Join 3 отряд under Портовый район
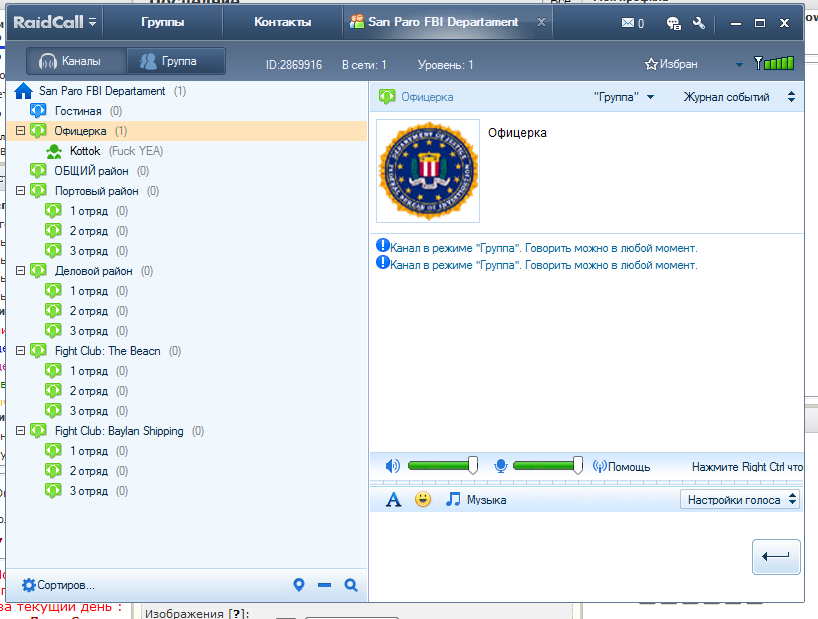Image resolution: width=818 pixels, height=619 pixels. pyautogui.click(x=89, y=251)
